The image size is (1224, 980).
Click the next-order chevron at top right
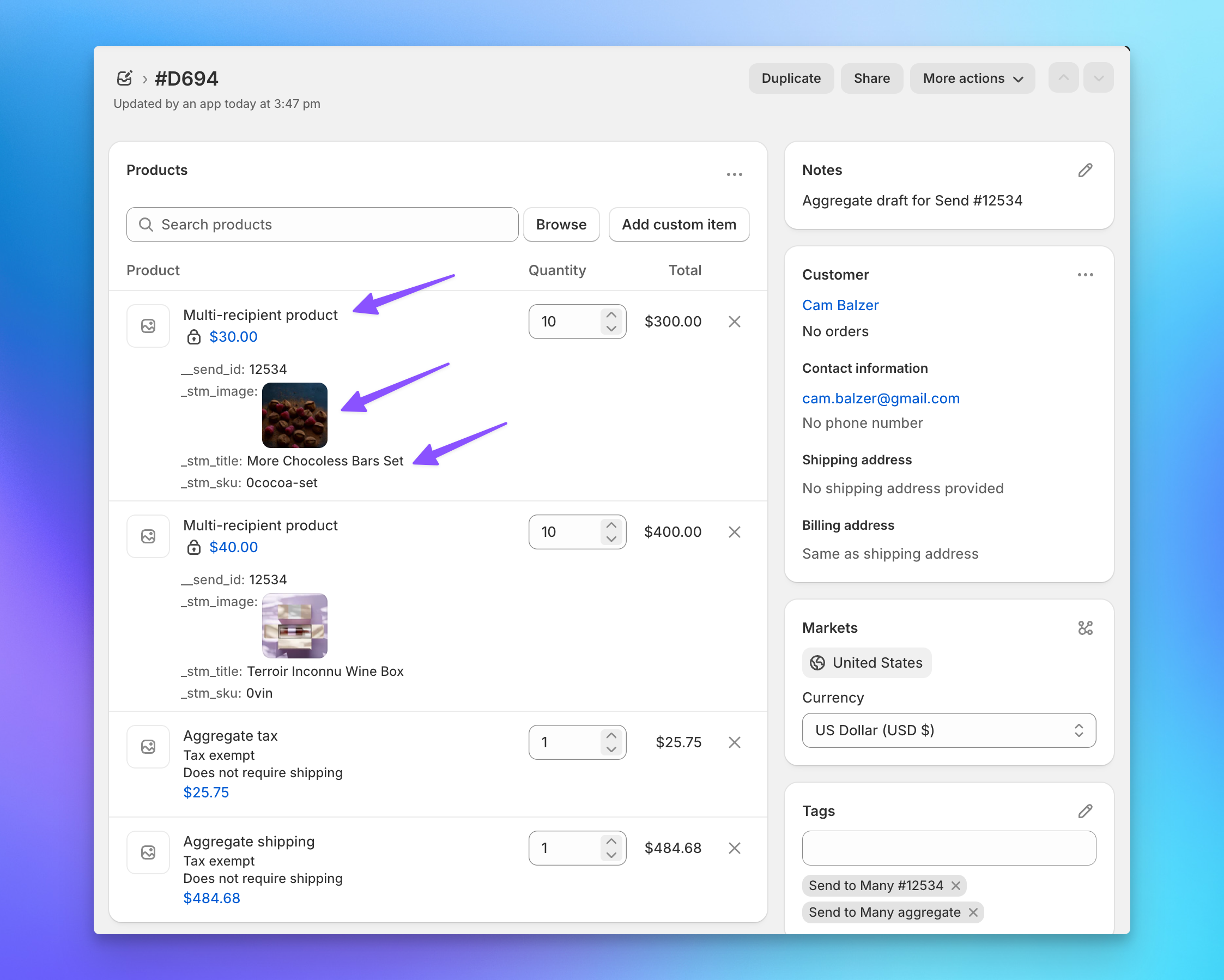tap(1098, 78)
